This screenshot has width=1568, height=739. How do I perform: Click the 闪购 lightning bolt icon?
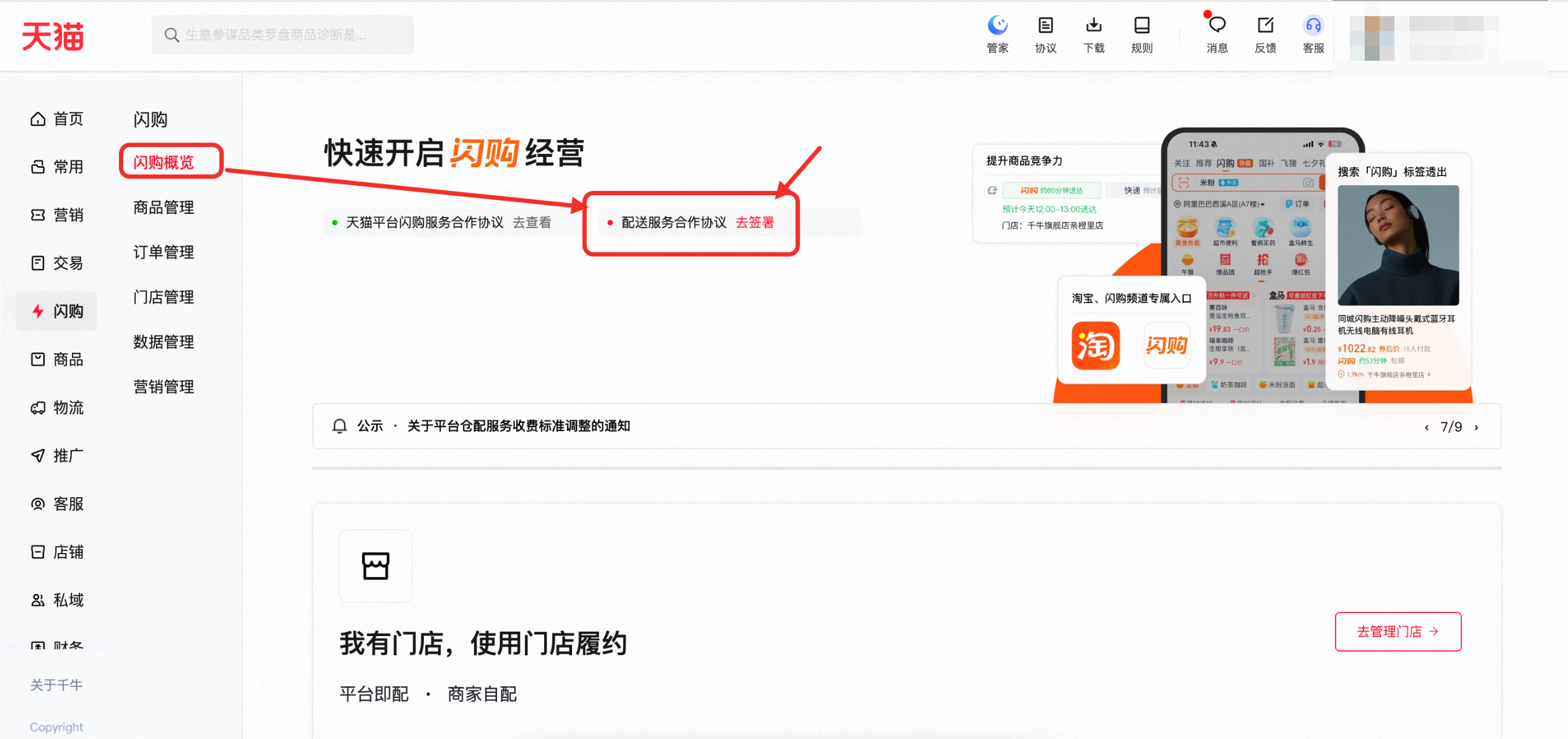(38, 311)
